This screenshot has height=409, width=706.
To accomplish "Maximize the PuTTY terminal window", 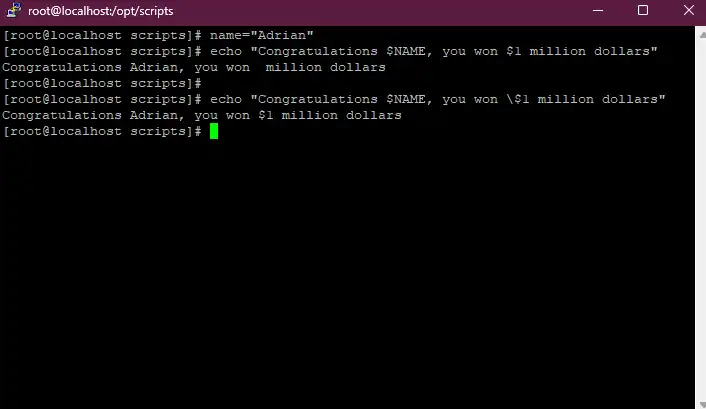I will pyautogui.click(x=643, y=10).
